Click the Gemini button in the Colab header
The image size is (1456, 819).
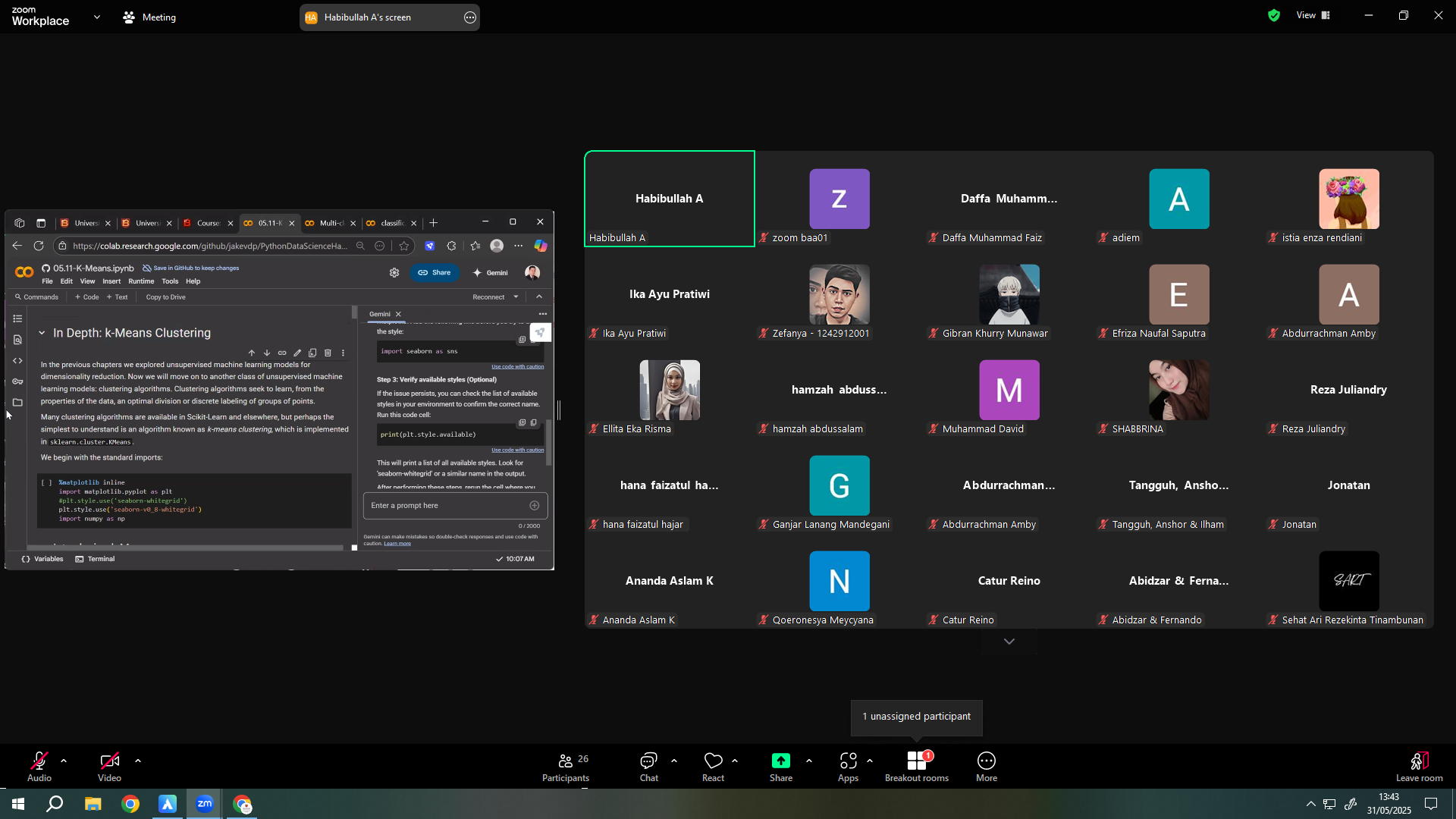click(490, 273)
